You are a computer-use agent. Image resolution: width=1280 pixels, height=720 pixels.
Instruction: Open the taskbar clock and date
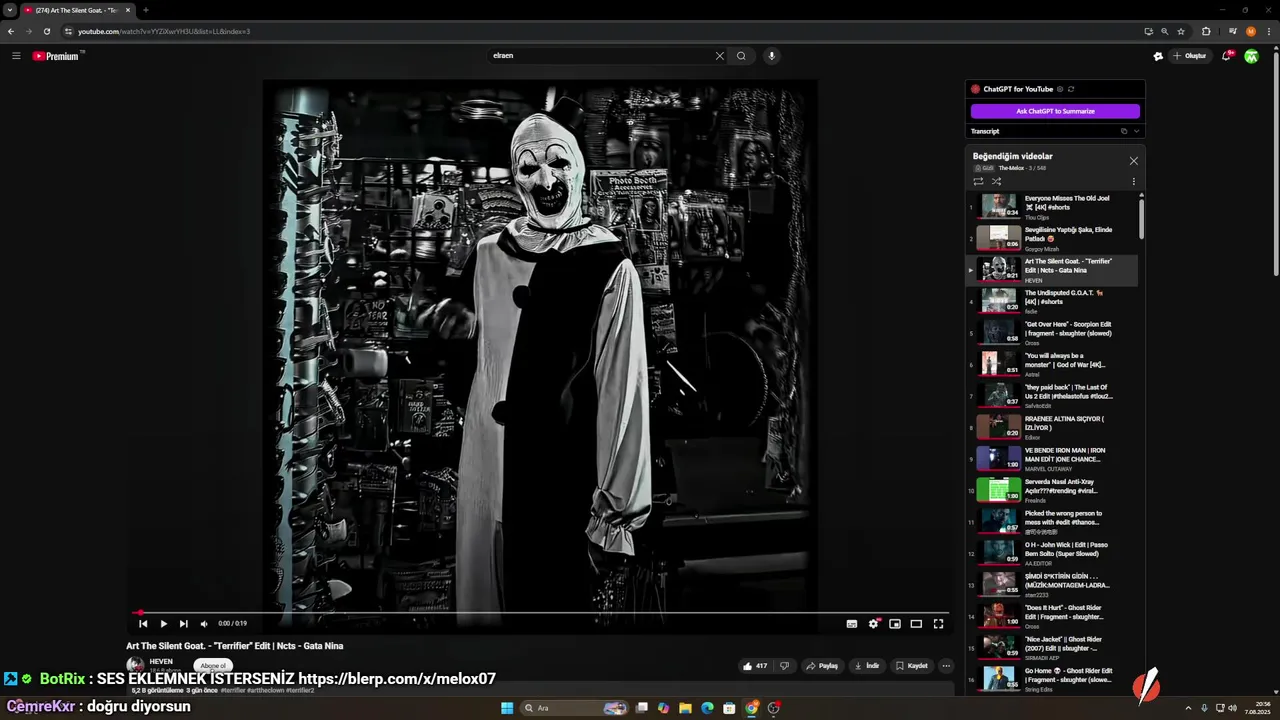point(1250,708)
